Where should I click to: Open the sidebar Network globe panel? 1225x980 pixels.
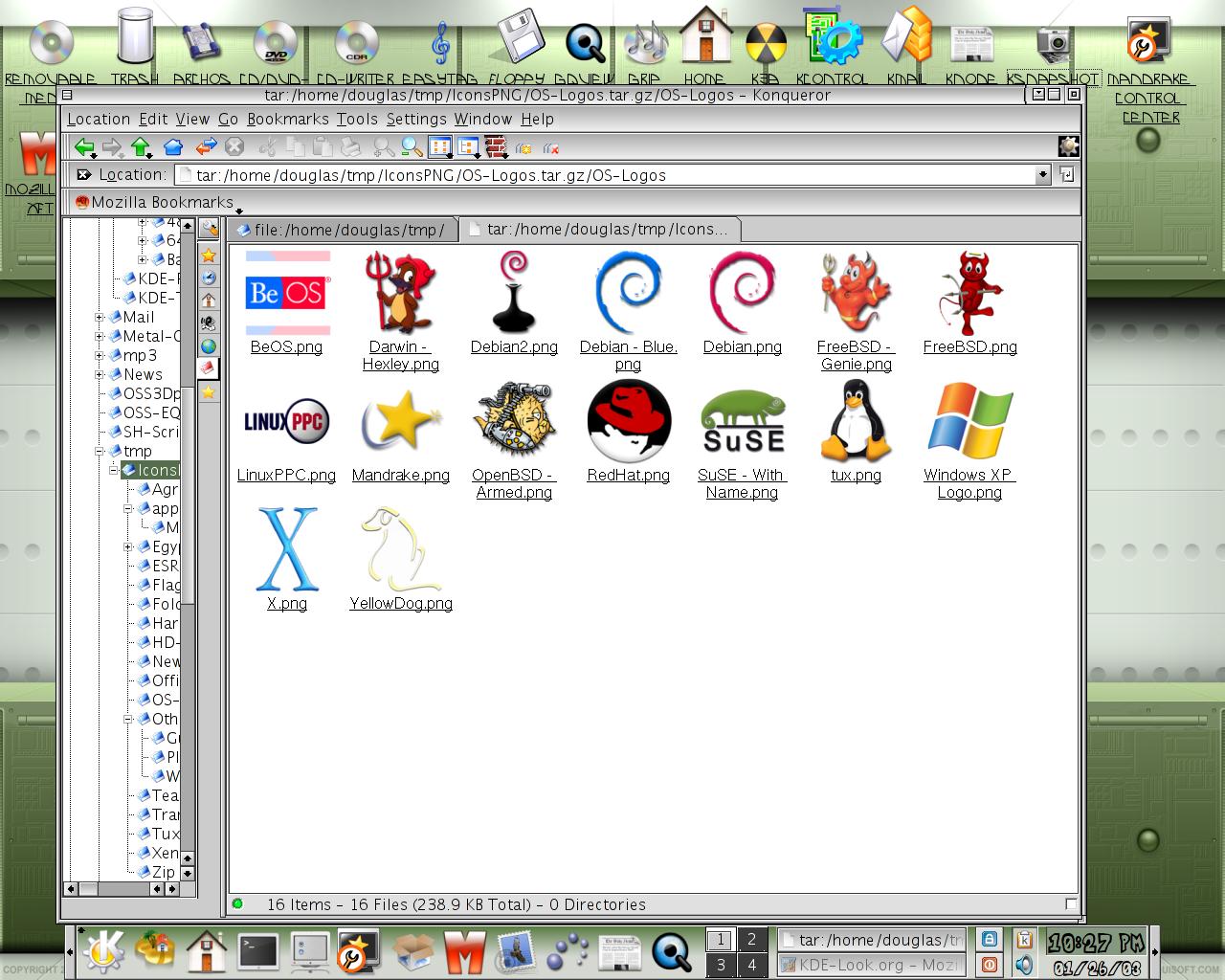tap(208, 346)
